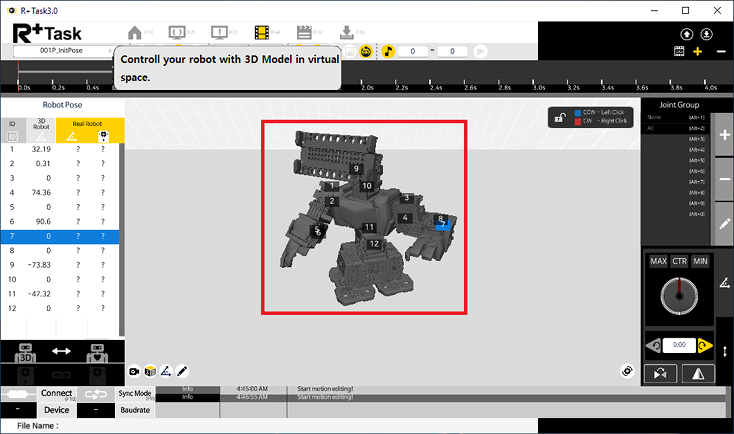
Task: Click the pencil edit icon below viewport
Action: [182, 370]
